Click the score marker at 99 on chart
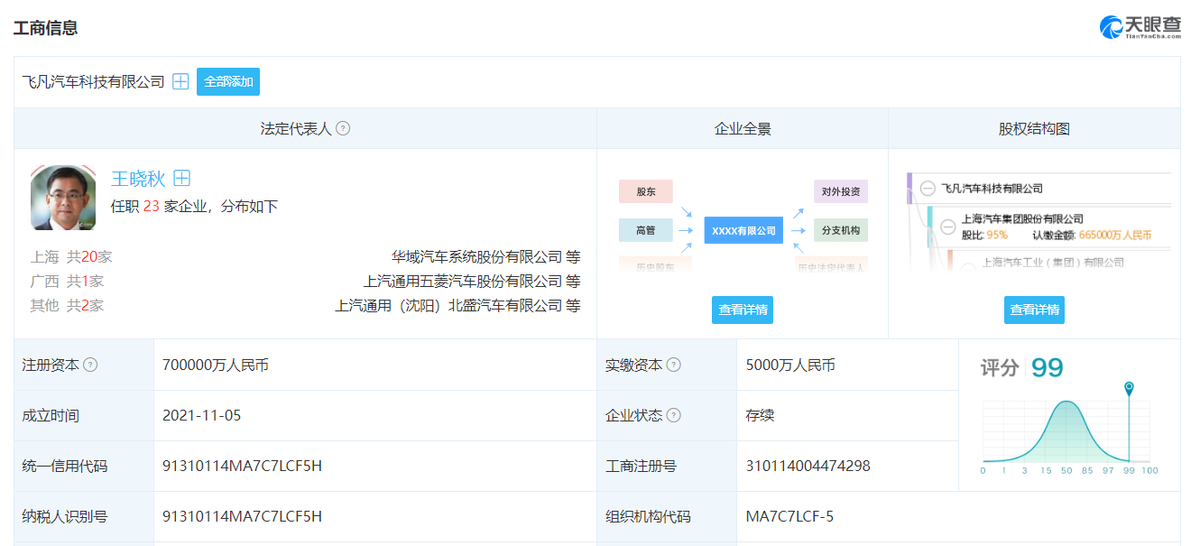 point(1129,388)
